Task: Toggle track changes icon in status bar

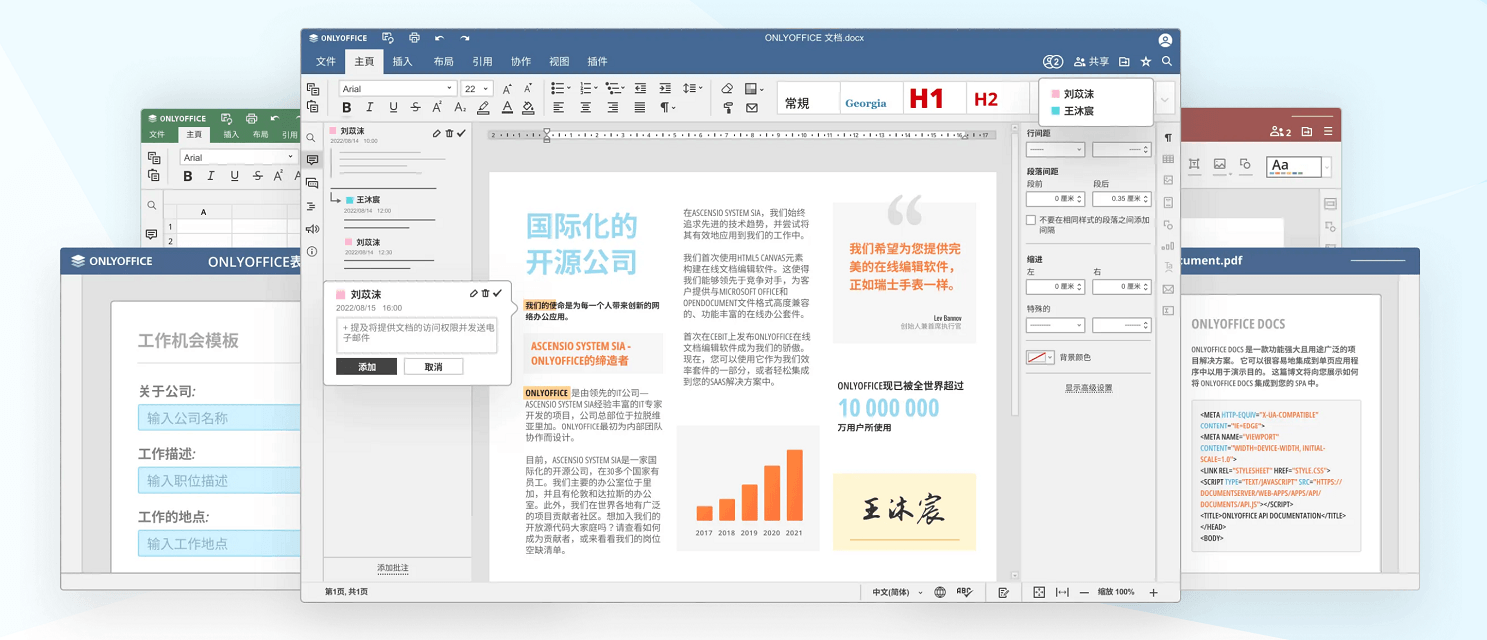Action: coord(1003,592)
